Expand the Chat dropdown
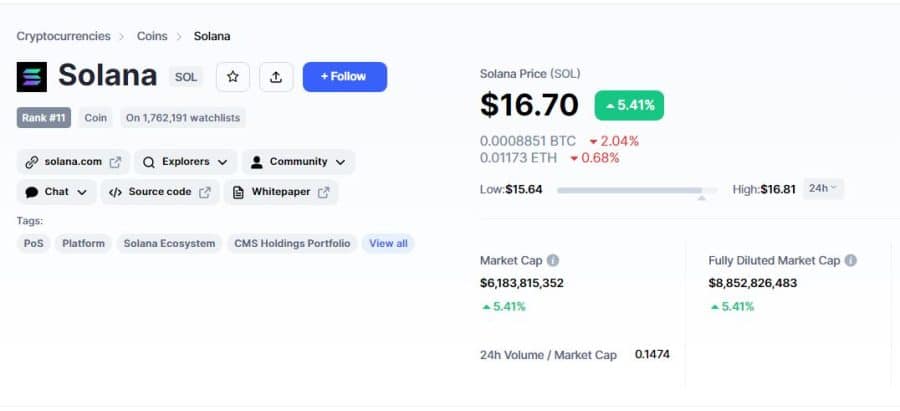The height and width of the screenshot is (411, 900). pyautogui.click(x=56, y=192)
